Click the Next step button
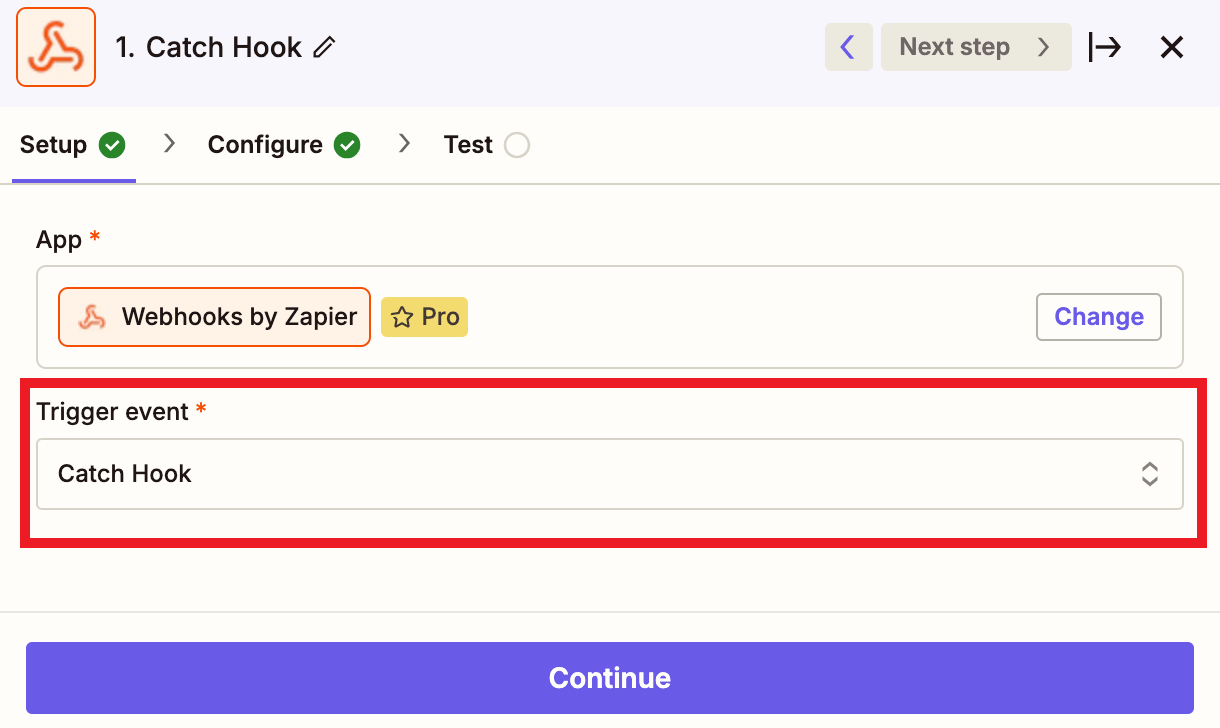 pos(976,47)
